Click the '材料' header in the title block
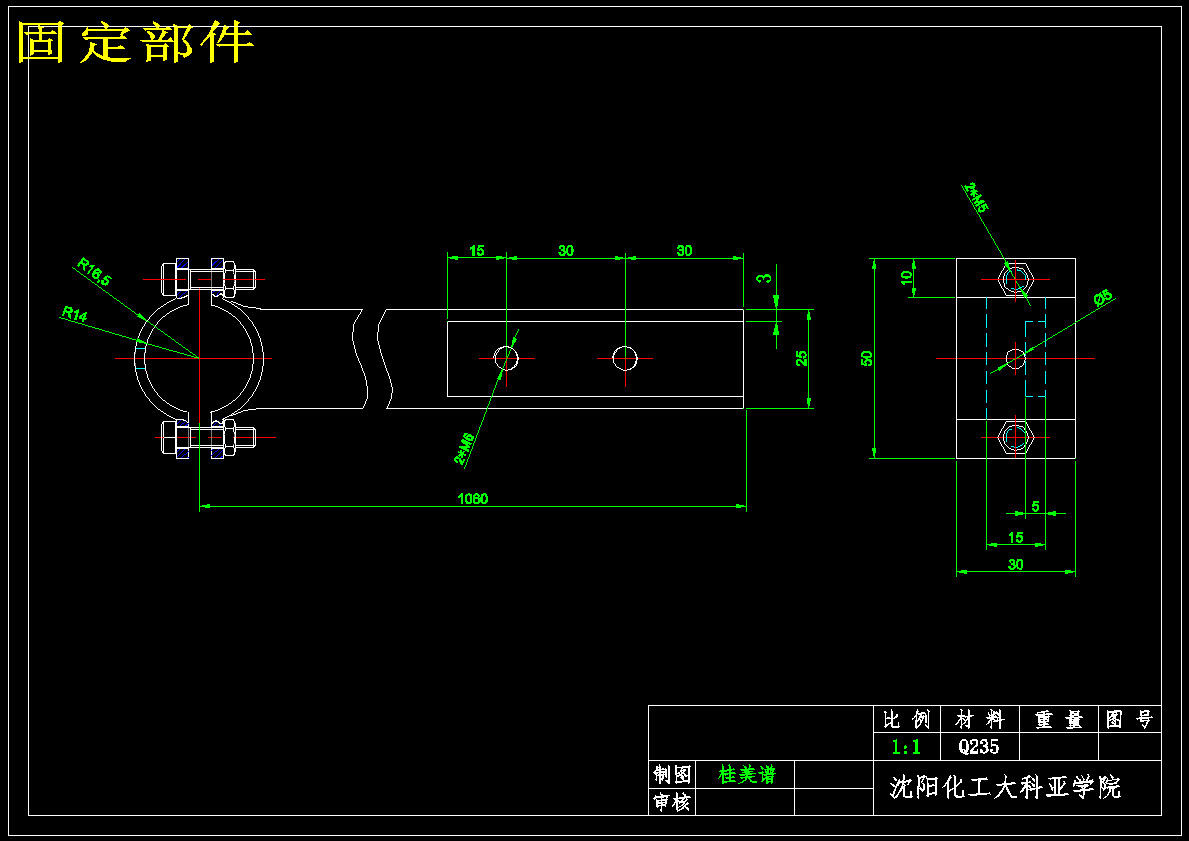This screenshot has width=1189, height=841. coord(980,719)
